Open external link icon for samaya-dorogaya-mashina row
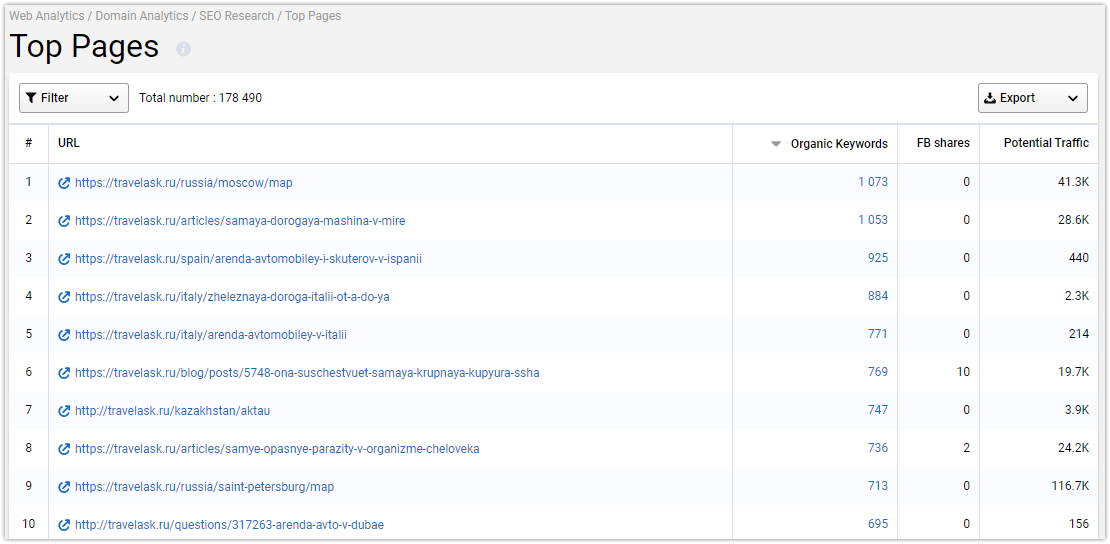 click(x=64, y=221)
